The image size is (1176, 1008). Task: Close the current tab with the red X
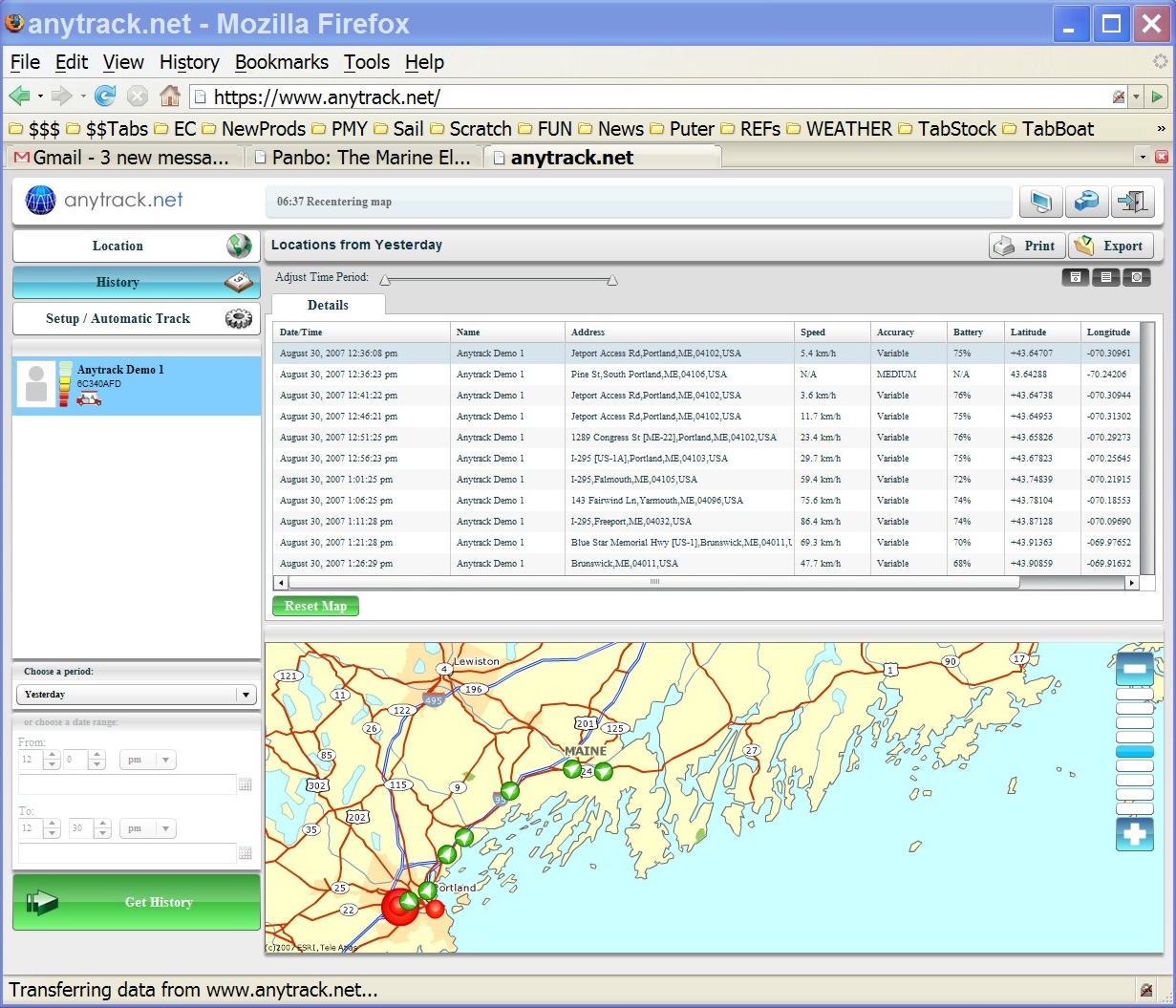(1162, 157)
